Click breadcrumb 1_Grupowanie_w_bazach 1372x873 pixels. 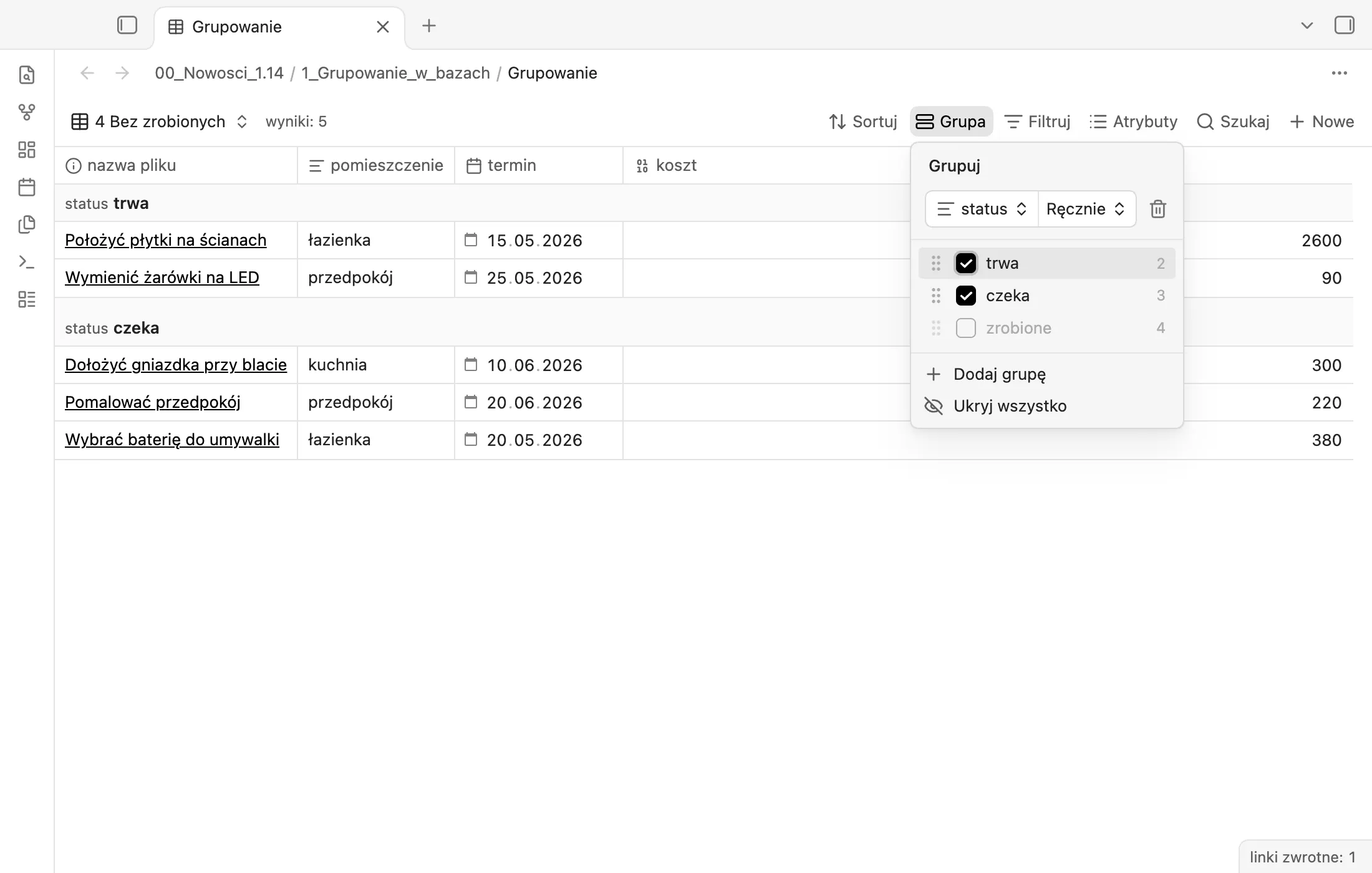396,73
